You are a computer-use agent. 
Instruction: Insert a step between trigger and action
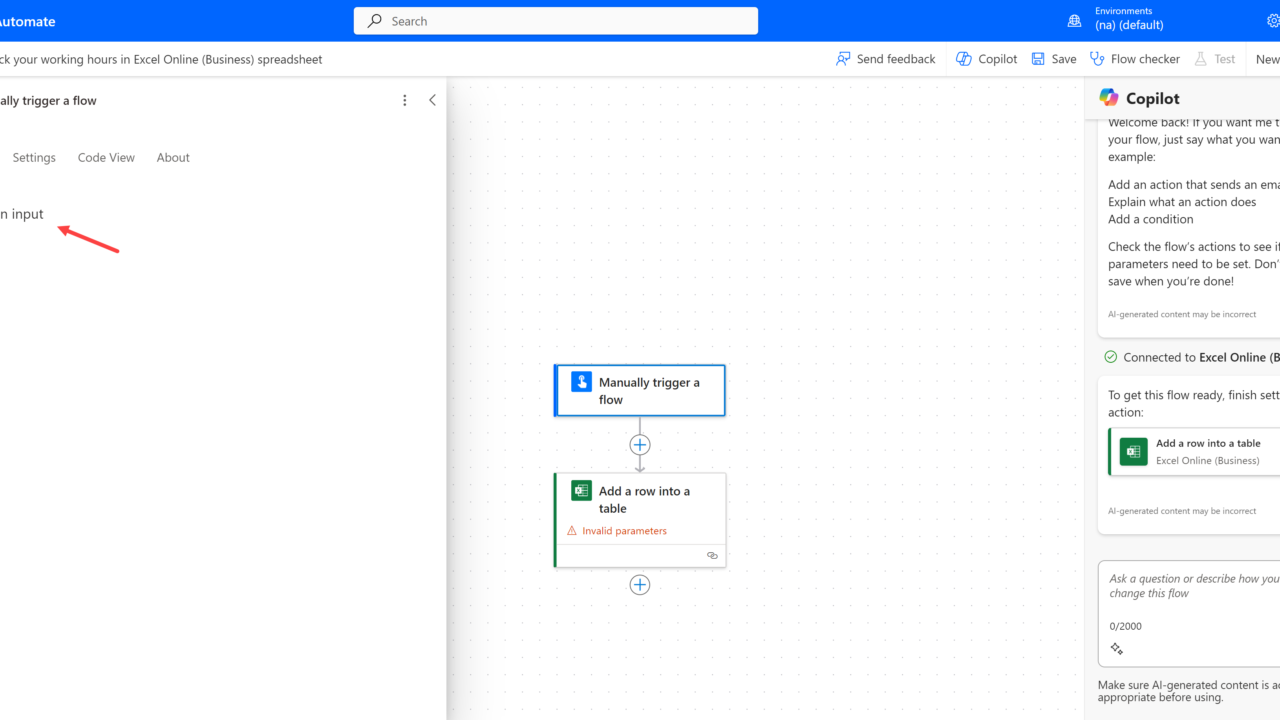640,444
